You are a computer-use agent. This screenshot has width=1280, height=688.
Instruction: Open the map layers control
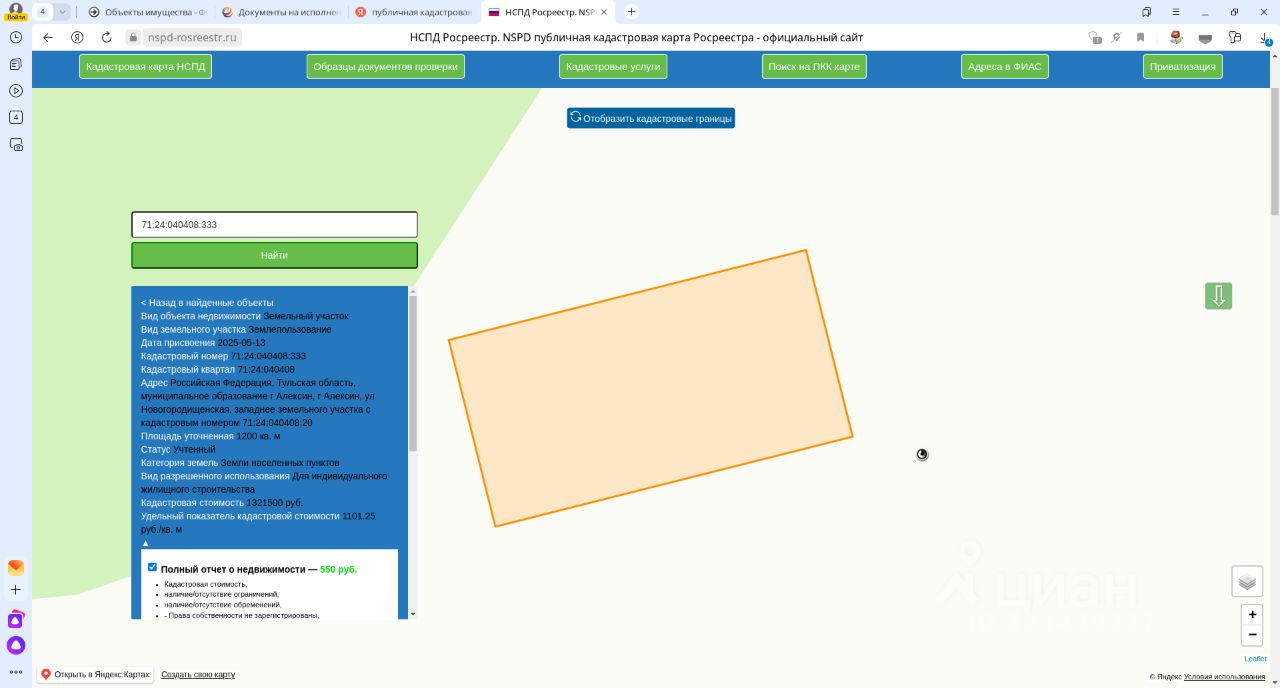tap(1247, 581)
